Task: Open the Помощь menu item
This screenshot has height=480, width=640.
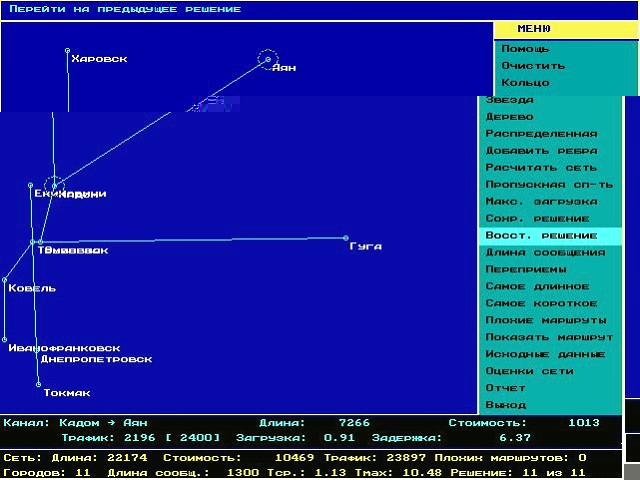Action: pos(525,49)
